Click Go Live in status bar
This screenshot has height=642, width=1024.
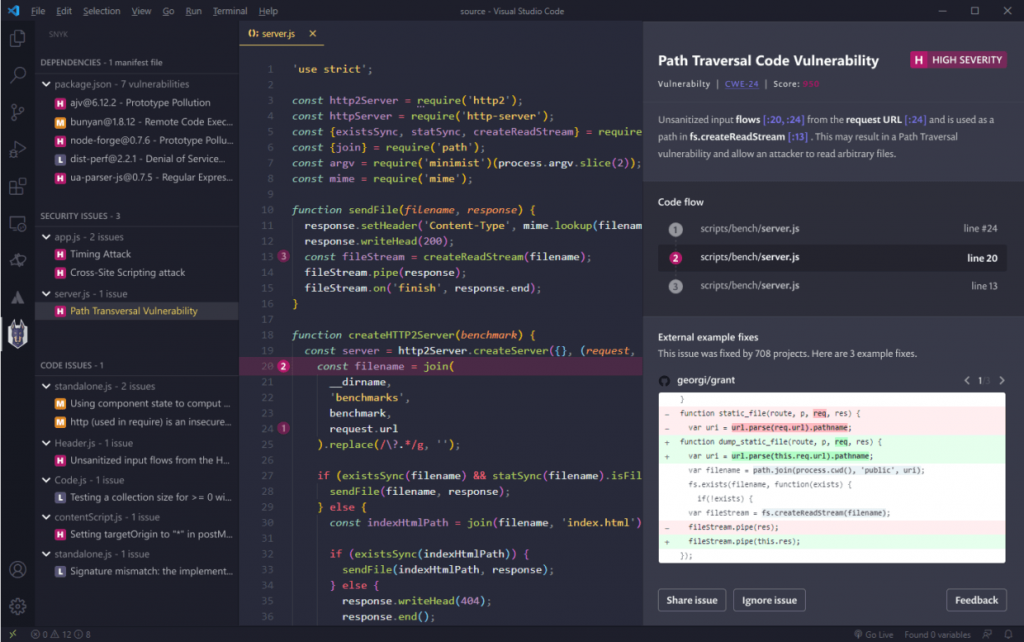coord(873,634)
